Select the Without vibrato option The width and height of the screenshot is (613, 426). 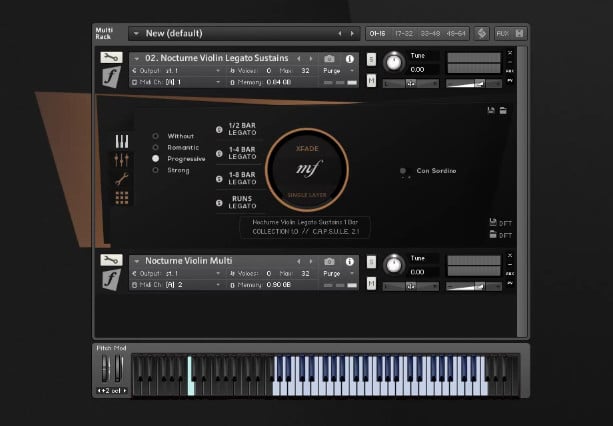point(156,136)
